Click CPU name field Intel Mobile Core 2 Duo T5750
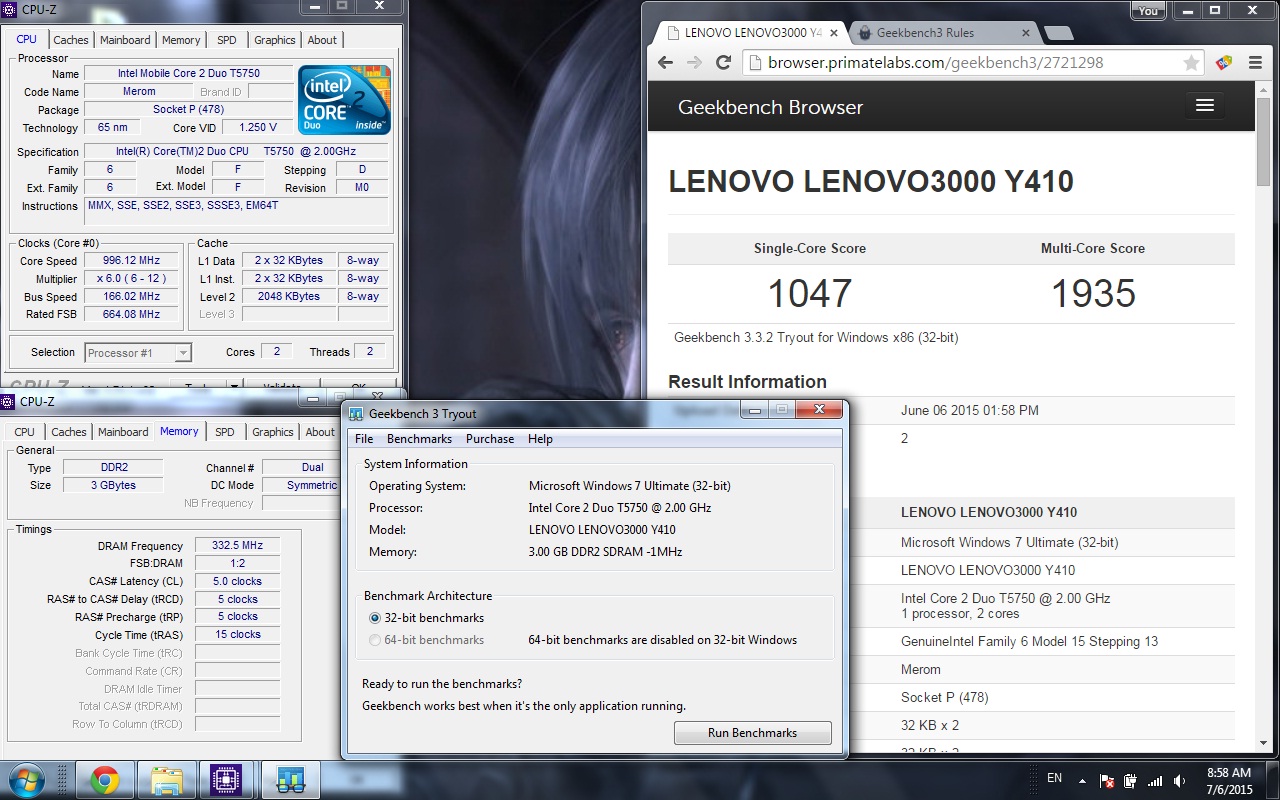This screenshot has width=1280, height=800. click(x=189, y=73)
